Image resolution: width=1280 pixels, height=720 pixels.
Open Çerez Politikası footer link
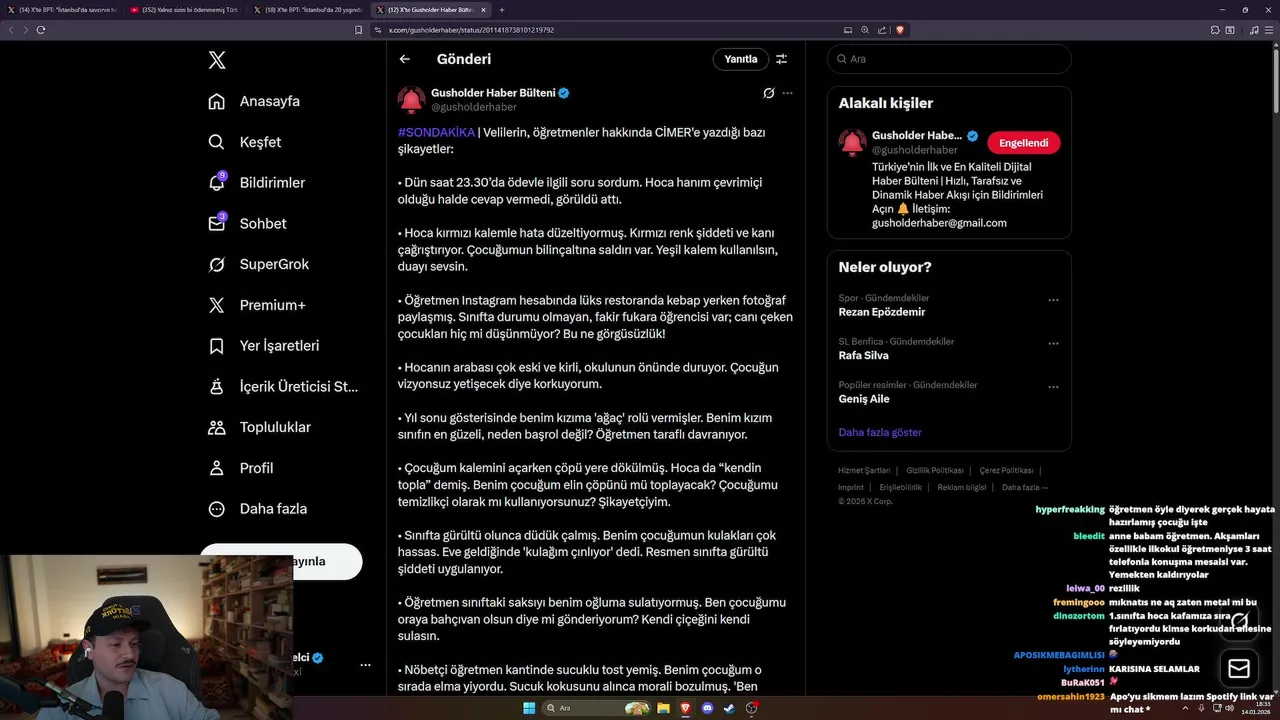pos(1006,470)
